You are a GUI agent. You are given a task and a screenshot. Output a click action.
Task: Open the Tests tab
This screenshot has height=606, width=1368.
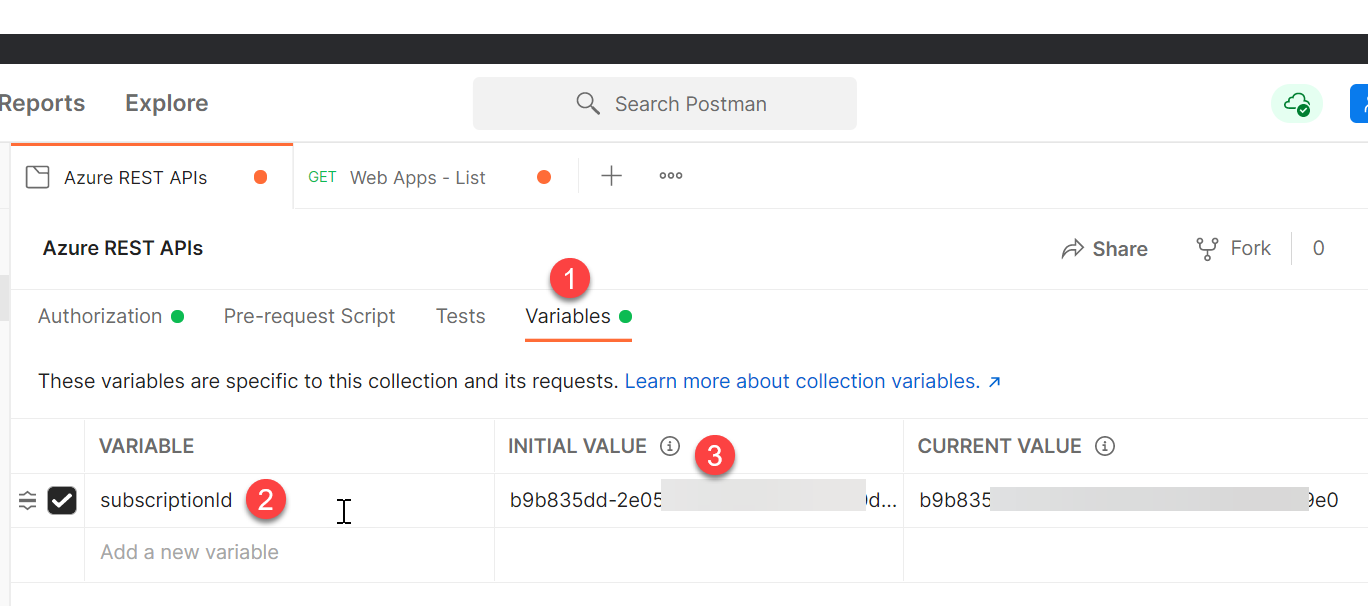(x=460, y=316)
